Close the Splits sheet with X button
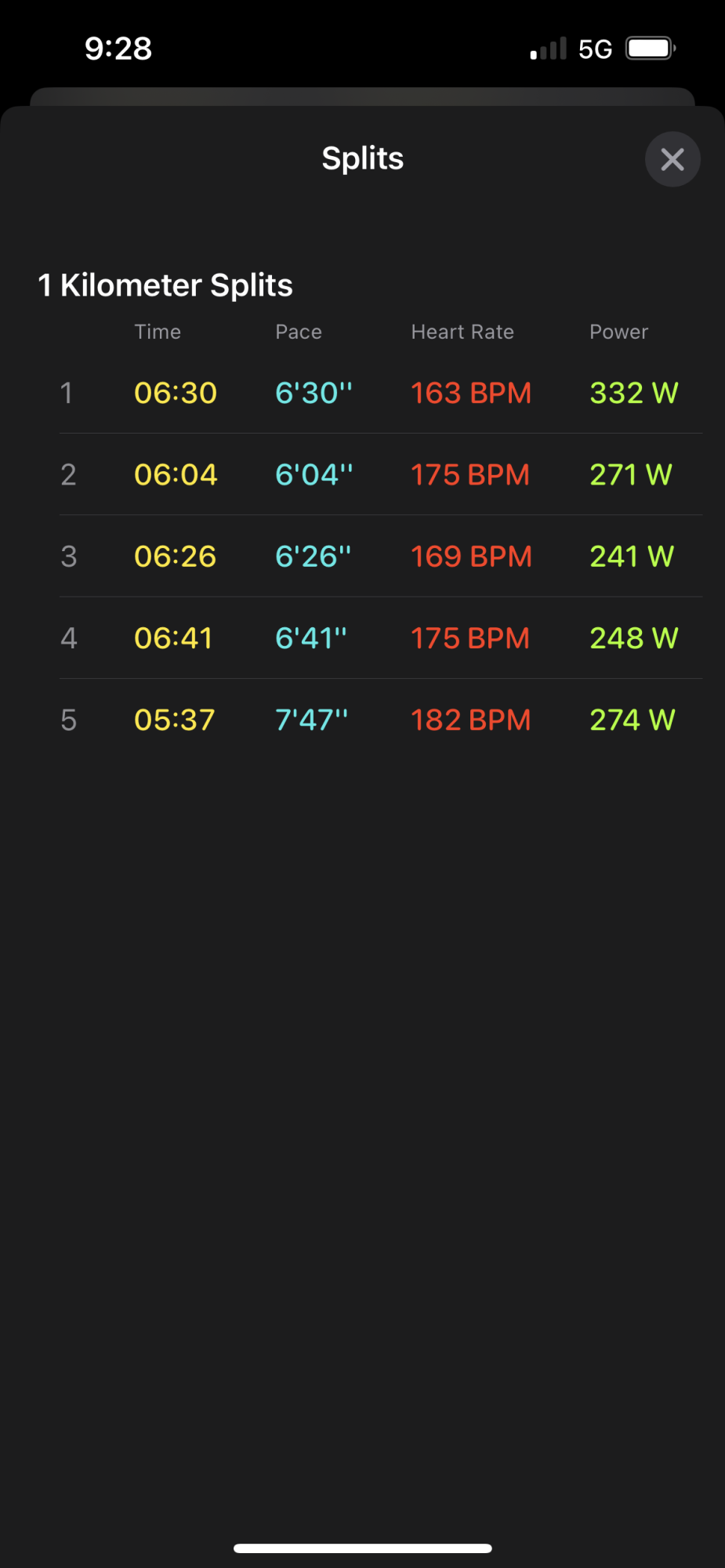 pyautogui.click(x=672, y=159)
